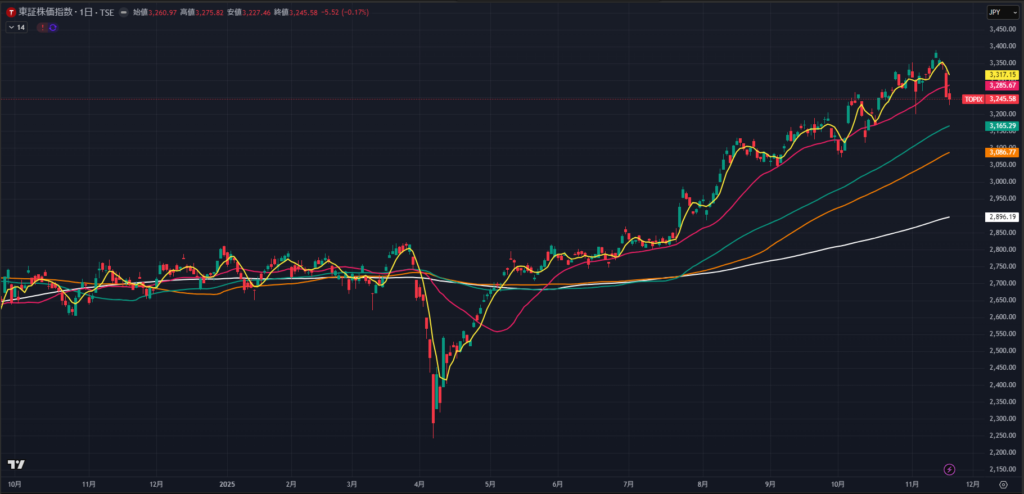This screenshot has width=1024, height=494.
Task: Click the white 2,896.19 moving average label
Action: 1001,217
